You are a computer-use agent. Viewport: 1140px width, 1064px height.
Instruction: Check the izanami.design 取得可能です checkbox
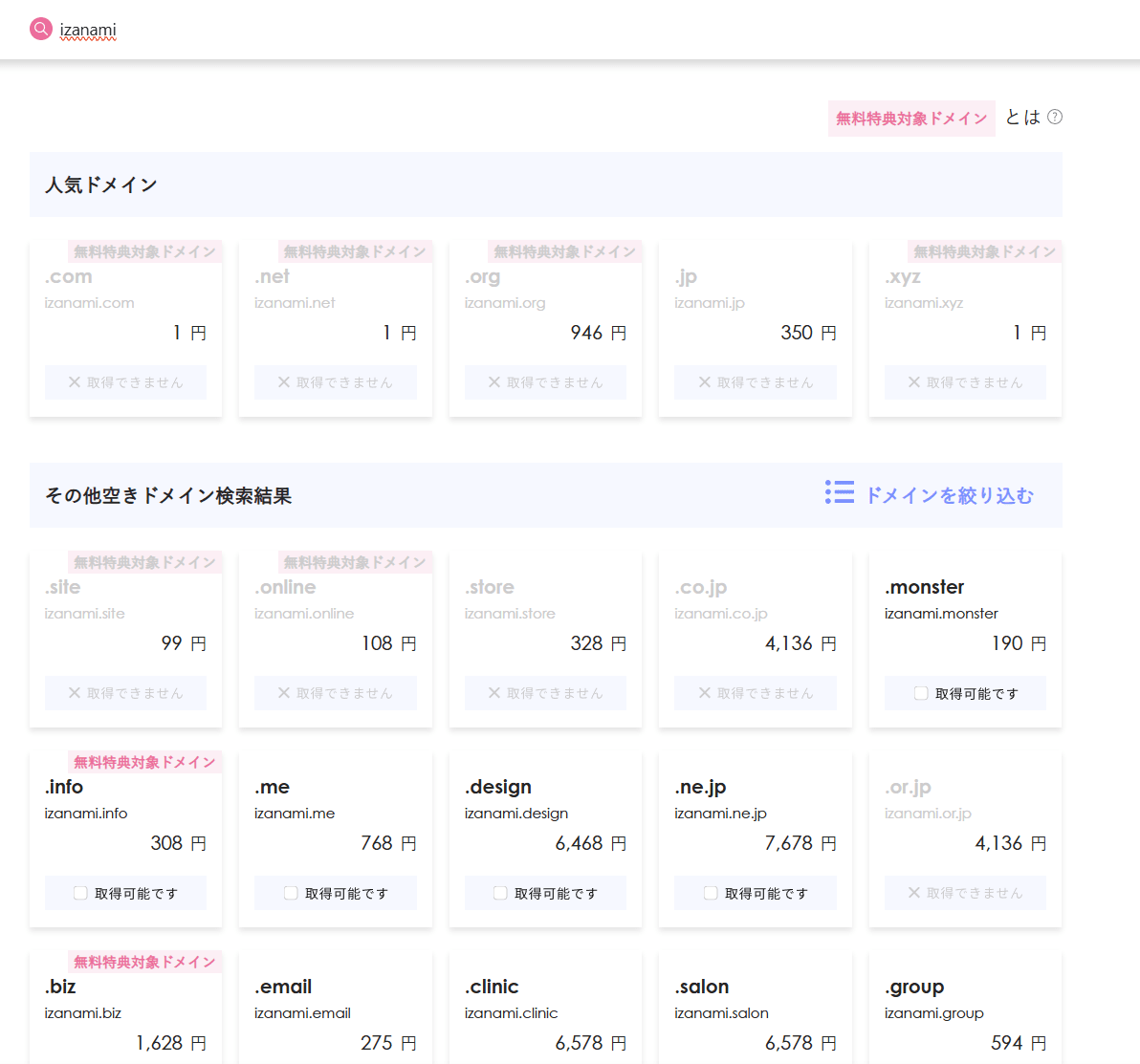[500, 893]
